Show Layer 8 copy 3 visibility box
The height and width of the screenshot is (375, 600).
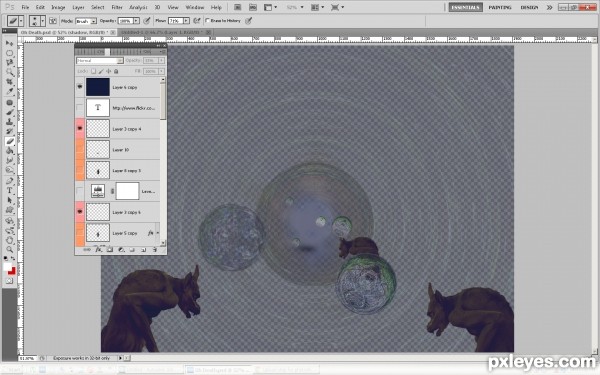tap(80, 170)
